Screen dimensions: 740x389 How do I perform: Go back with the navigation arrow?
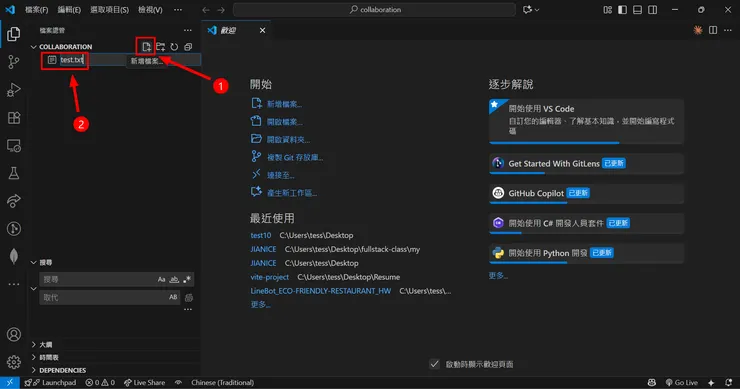[x=206, y=9]
